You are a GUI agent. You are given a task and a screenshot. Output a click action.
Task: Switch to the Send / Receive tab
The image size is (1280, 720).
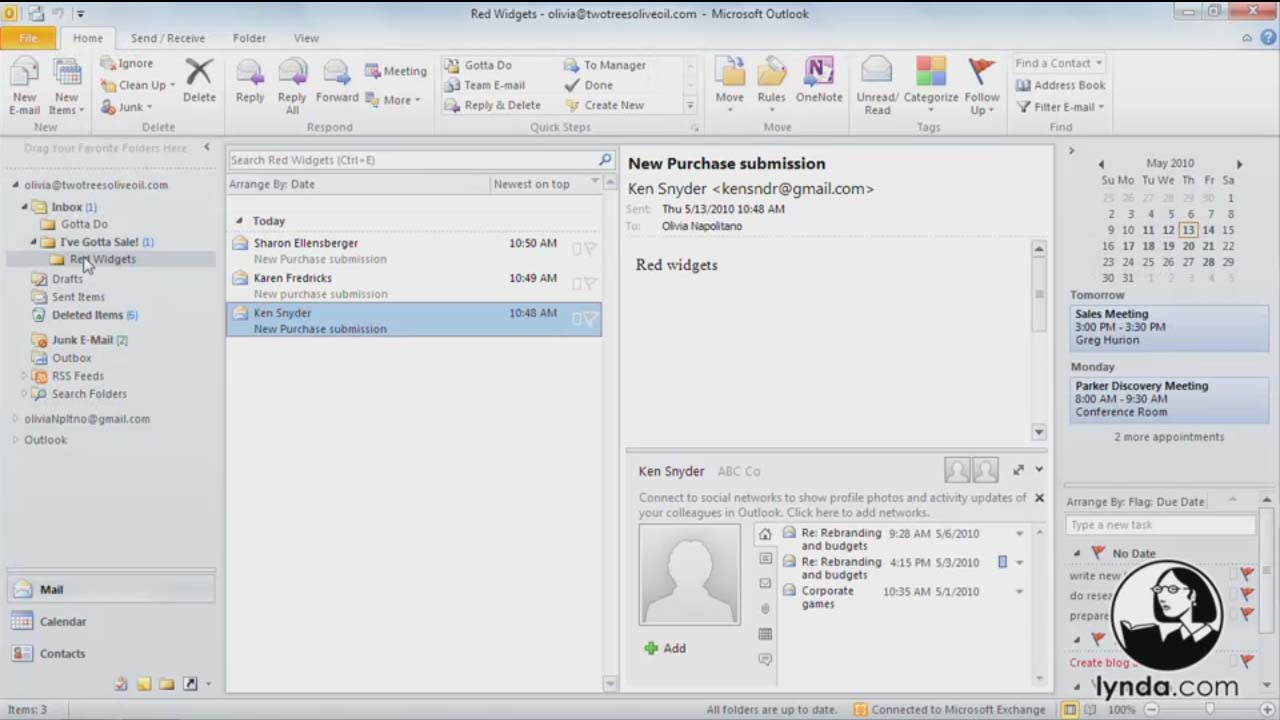pos(167,38)
